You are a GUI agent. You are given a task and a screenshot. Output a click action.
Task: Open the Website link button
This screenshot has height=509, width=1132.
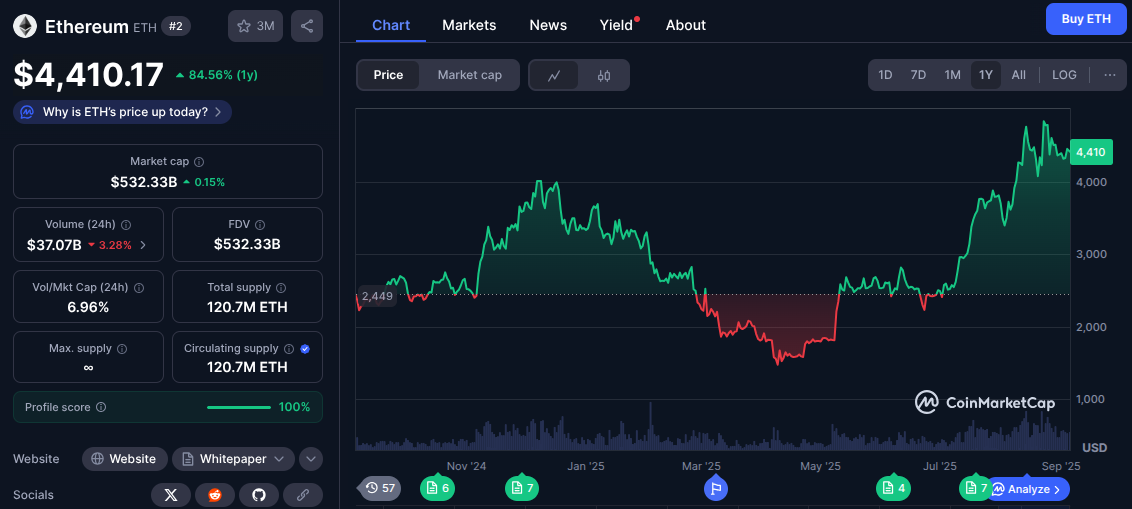pyautogui.click(x=125, y=459)
